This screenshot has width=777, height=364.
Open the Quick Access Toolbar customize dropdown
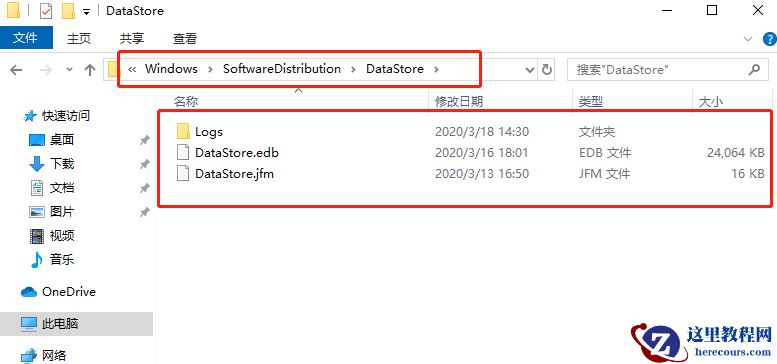coord(87,11)
